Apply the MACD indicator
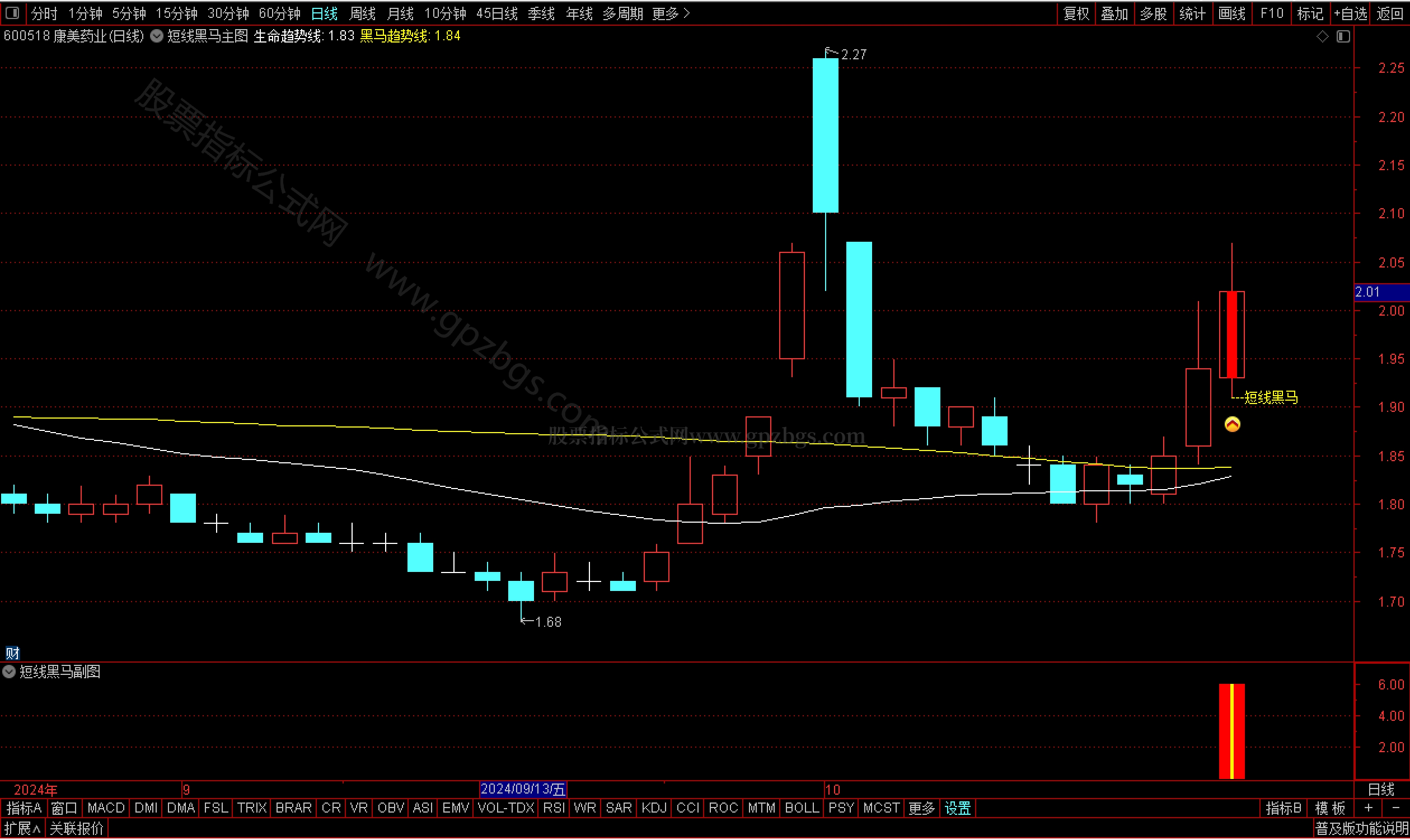Screen dimensions: 1410x840 pos(106,808)
